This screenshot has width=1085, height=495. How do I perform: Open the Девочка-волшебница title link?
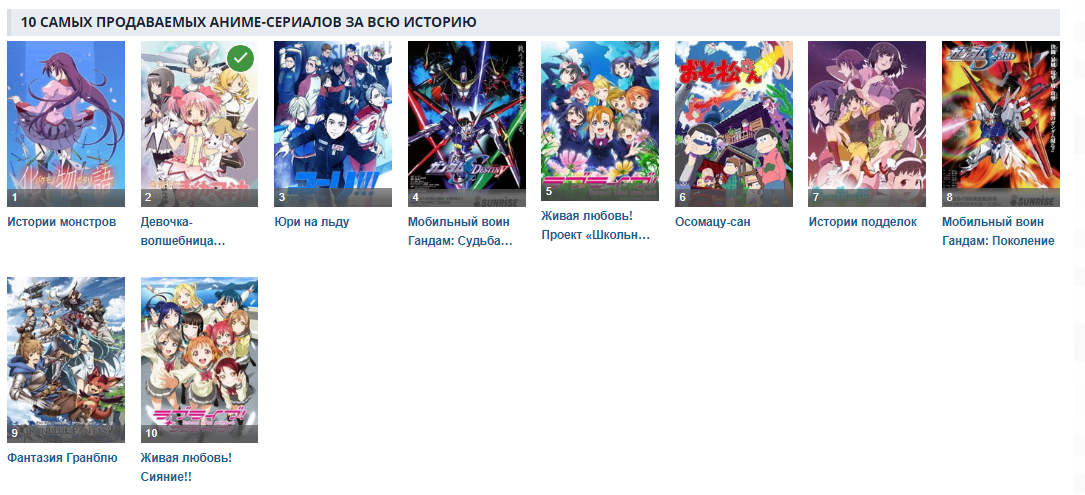tap(183, 232)
